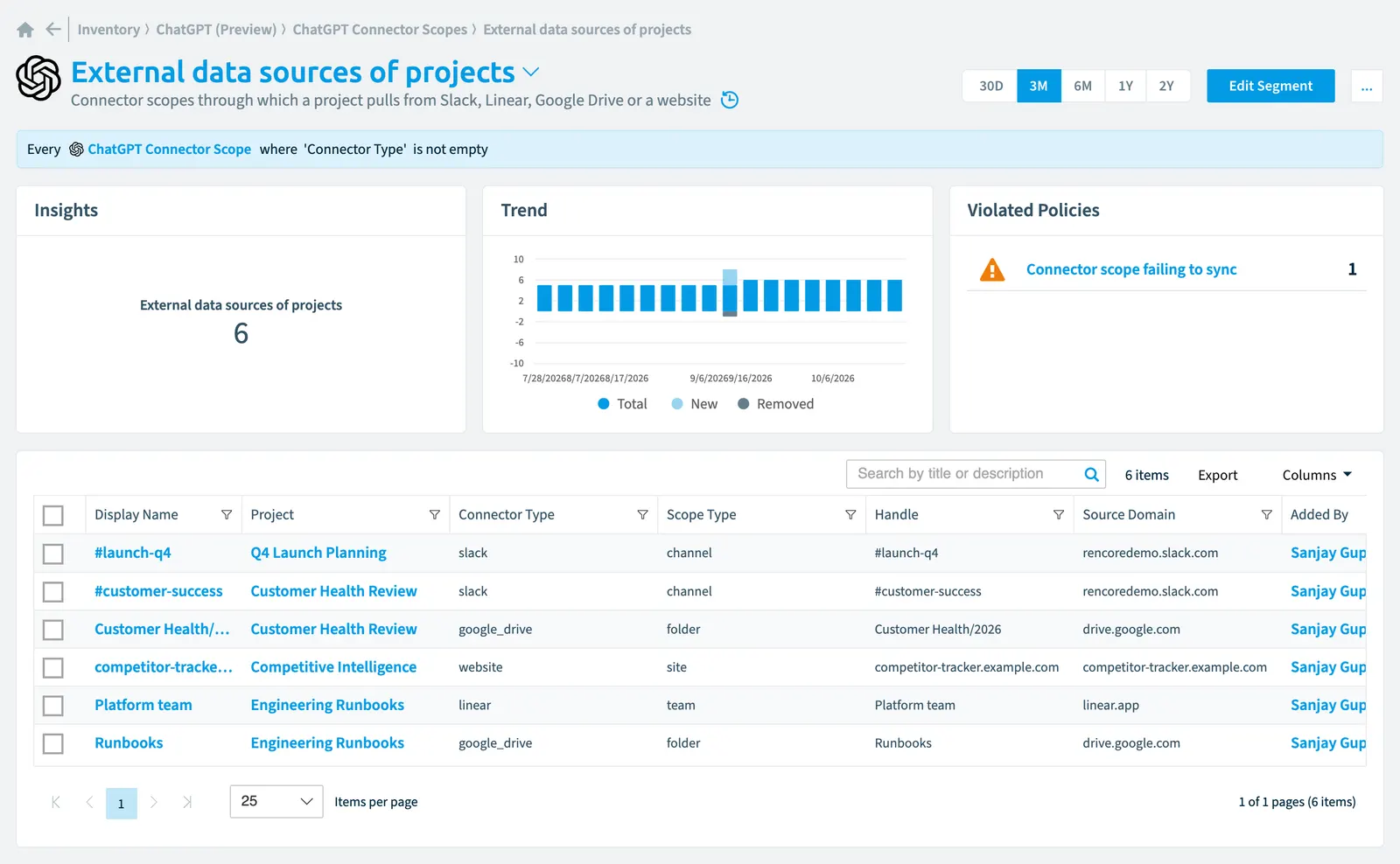Image resolution: width=1400 pixels, height=864 pixels.
Task: Click the search magnifier icon
Action: click(1091, 474)
